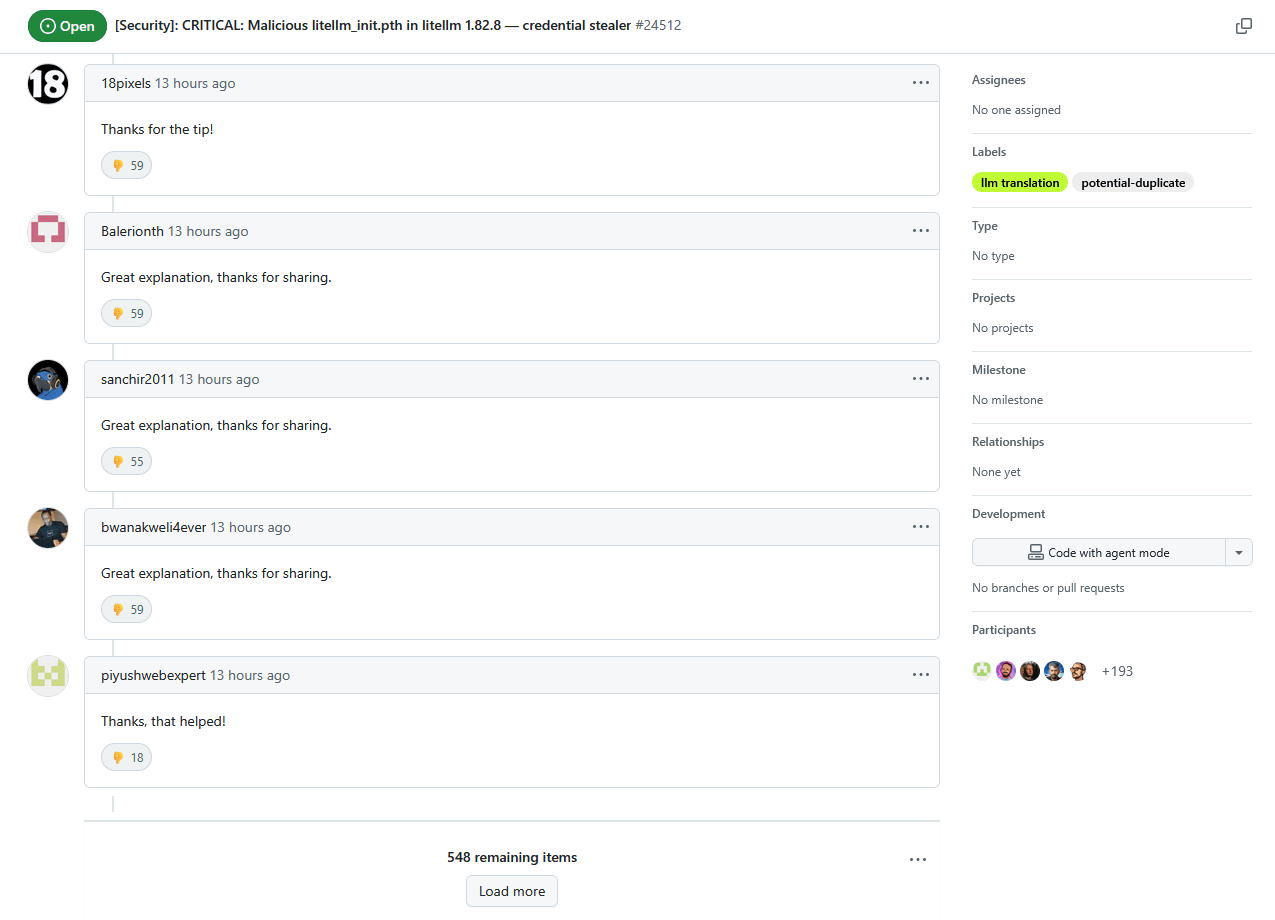Image resolution: width=1275 pixels, height=920 pixels.
Task: Click fifth participant avatar in Participants
Action: point(1078,671)
